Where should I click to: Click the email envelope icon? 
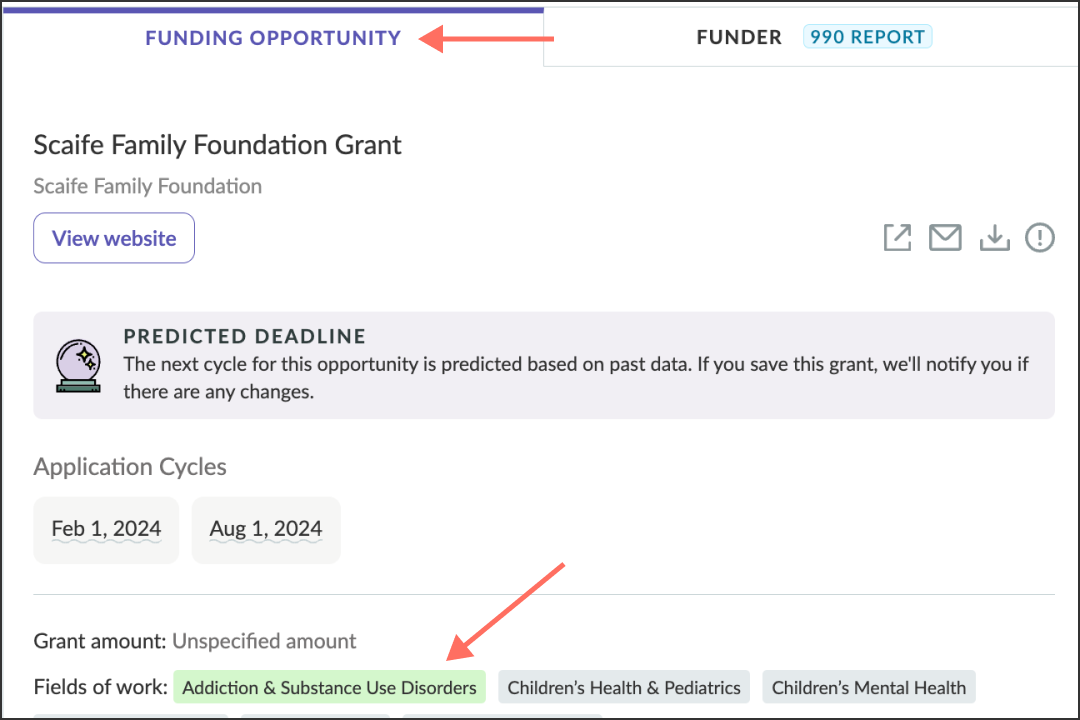[945, 237]
